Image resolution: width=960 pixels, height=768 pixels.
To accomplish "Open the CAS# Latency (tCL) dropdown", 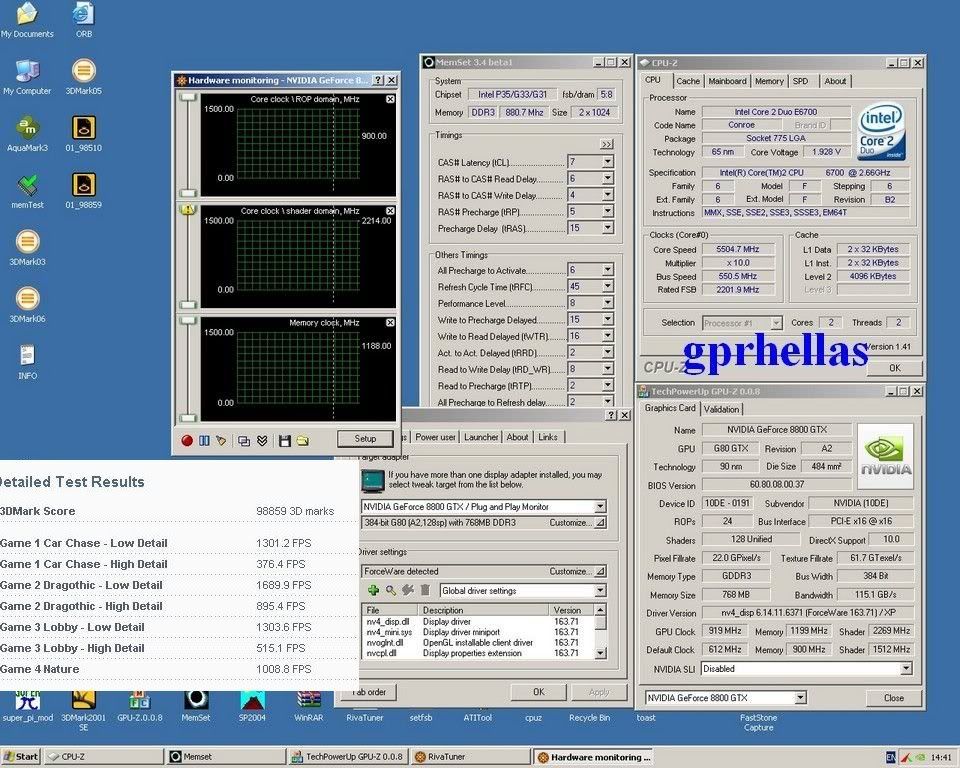I will tap(607, 162).
